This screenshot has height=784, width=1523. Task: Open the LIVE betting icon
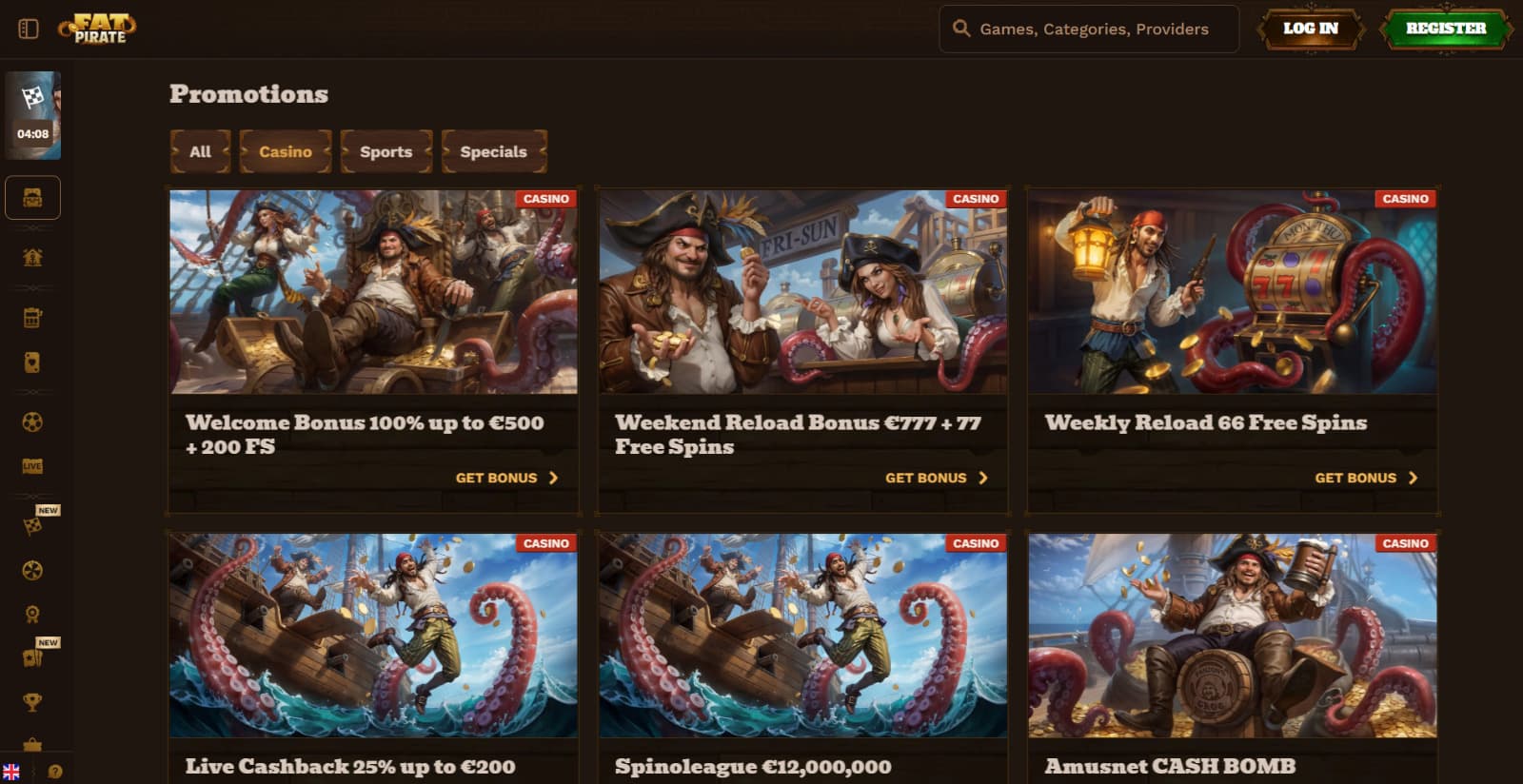pos(32,466)
